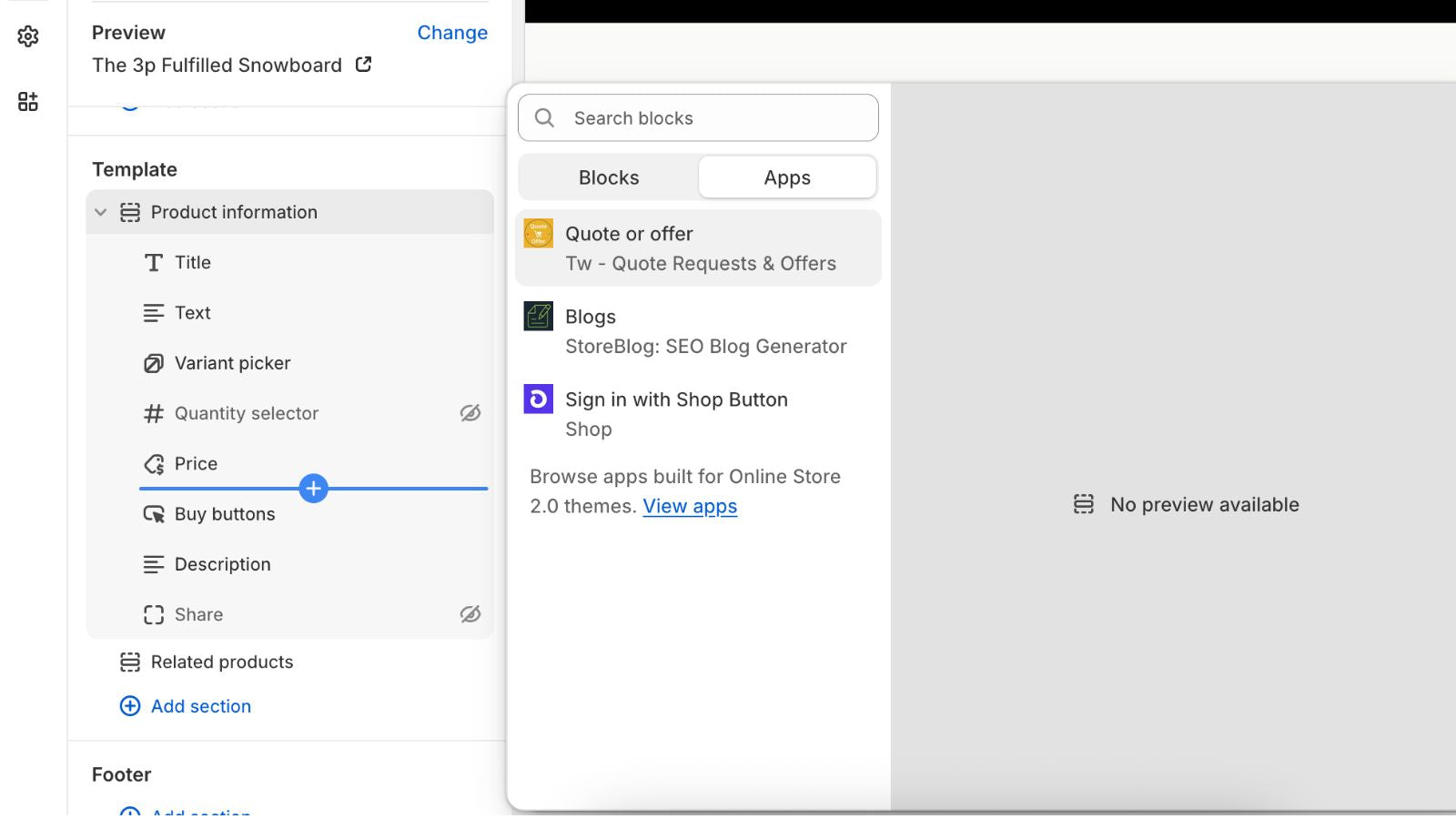Click the Buy buttons block icon
The height and width of the screenshot is (819, 1456).
click(x=153, y=514)
